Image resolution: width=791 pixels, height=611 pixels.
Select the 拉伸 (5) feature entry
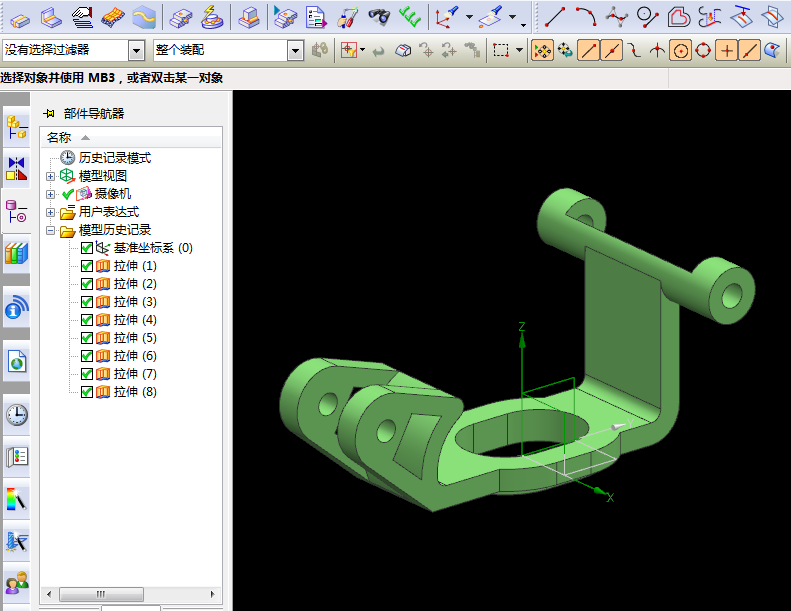click(x=135, y=338)
